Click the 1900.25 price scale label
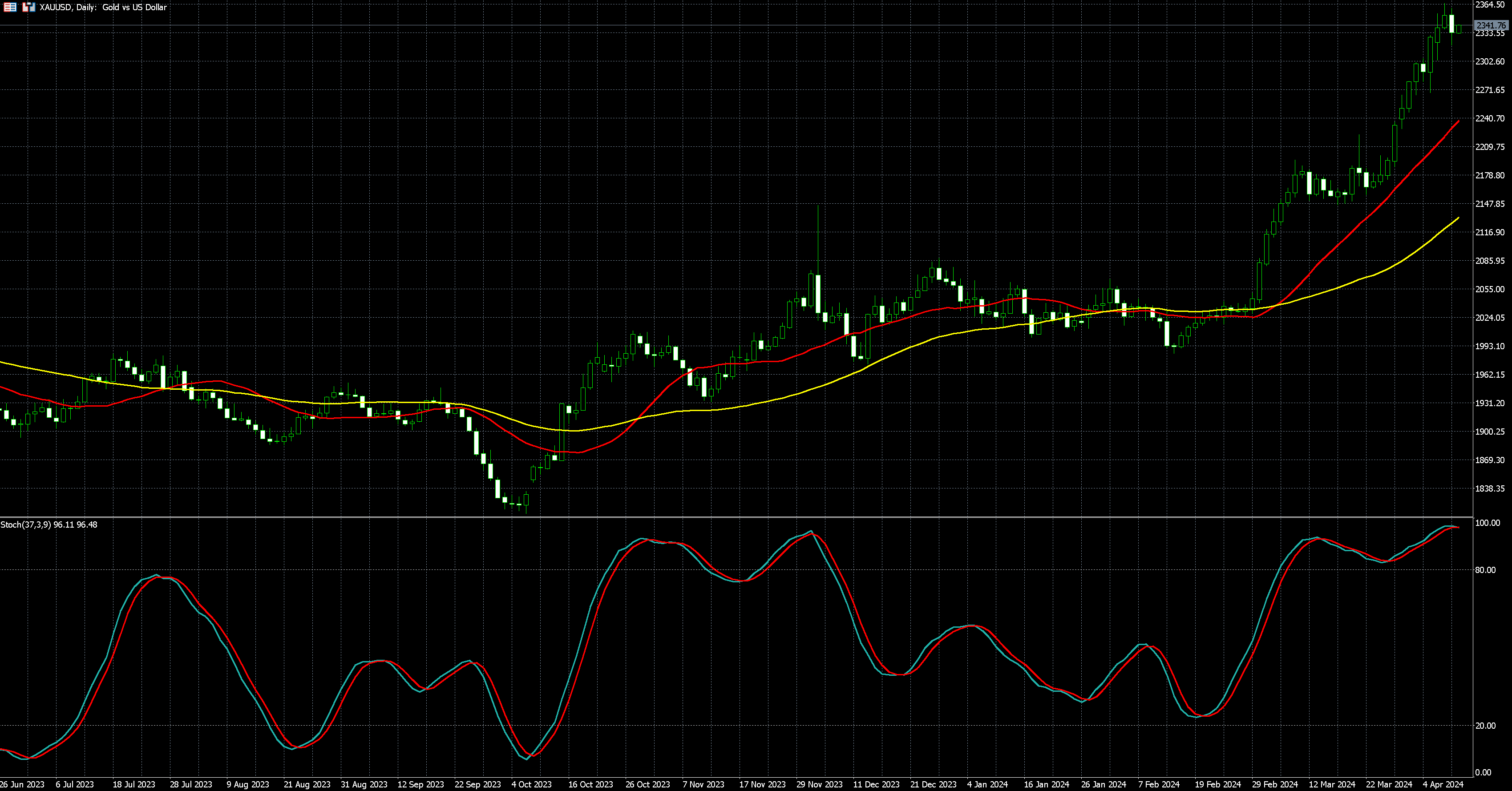 (x=1490, y=431)
